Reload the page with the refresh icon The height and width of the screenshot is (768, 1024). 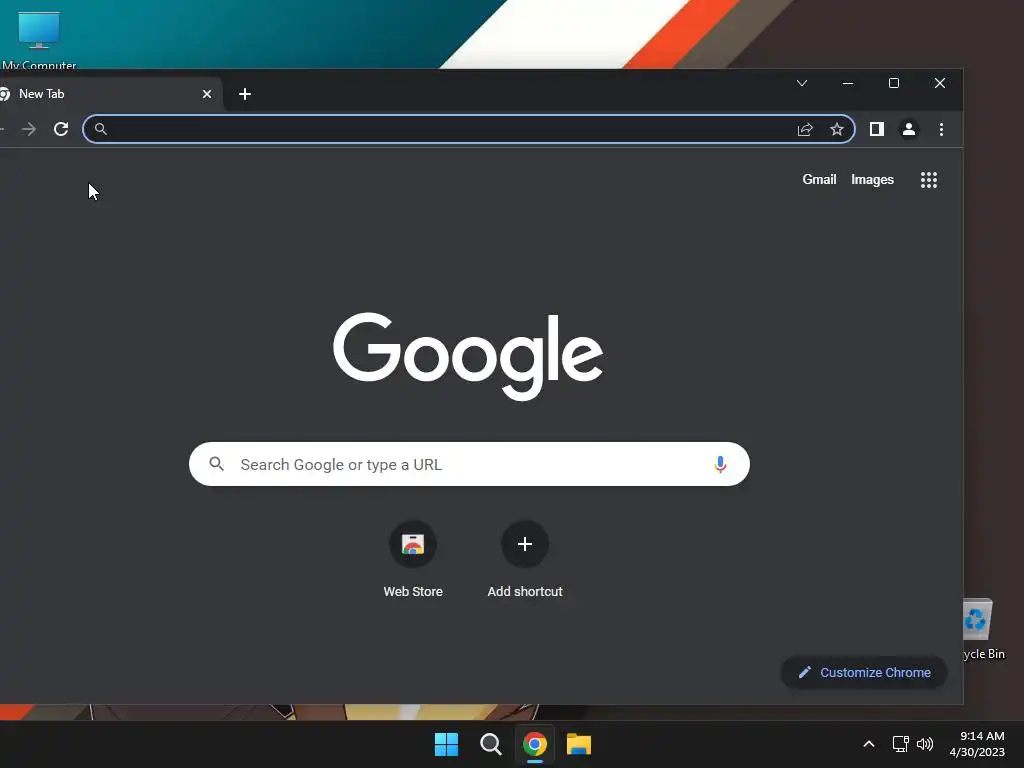(61, 129)
